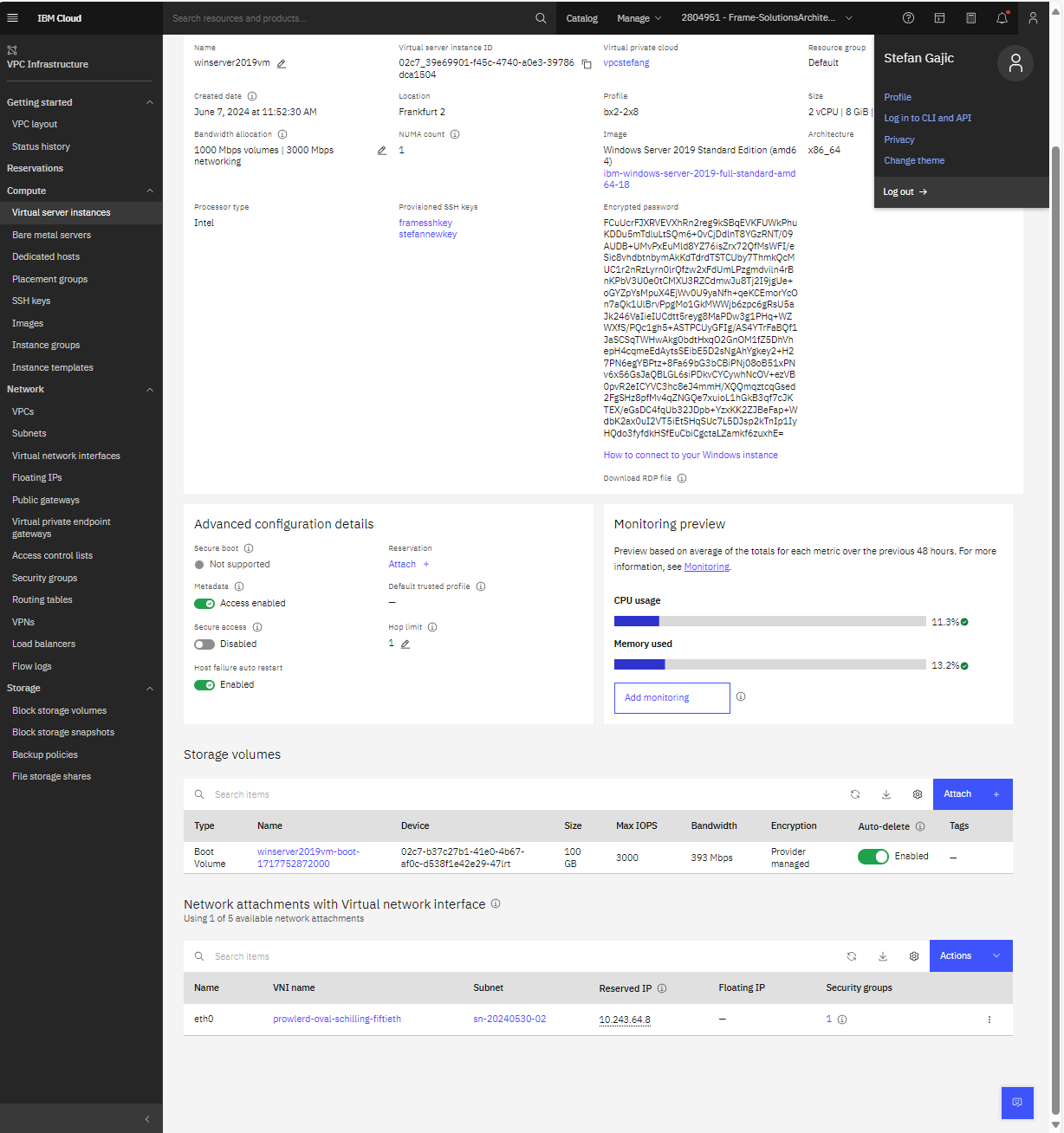This screenshot has width=1064, height=1133.
Task: Select Catalog in the top menu
Action: point(581,17)
